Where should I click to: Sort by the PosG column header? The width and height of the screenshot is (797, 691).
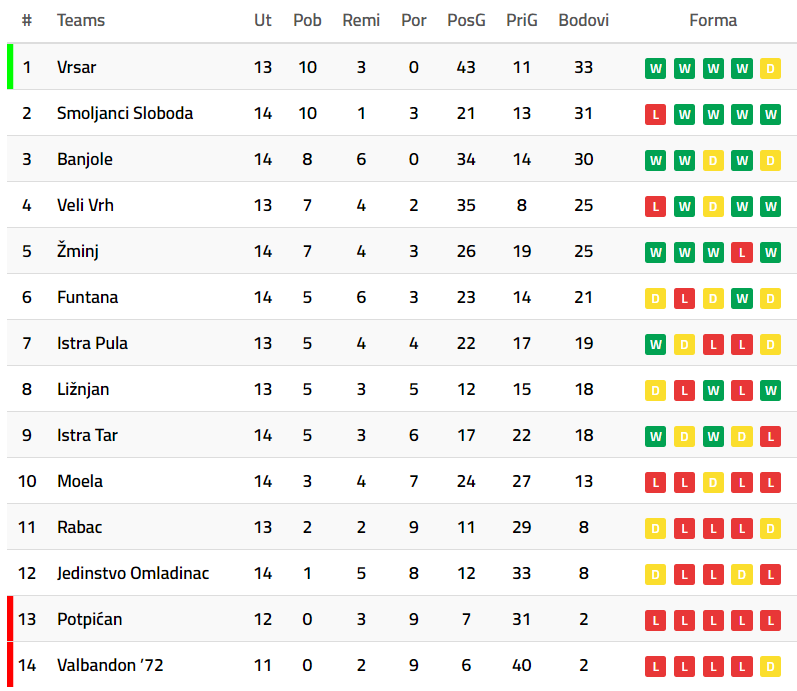click(x=466, y=20)
